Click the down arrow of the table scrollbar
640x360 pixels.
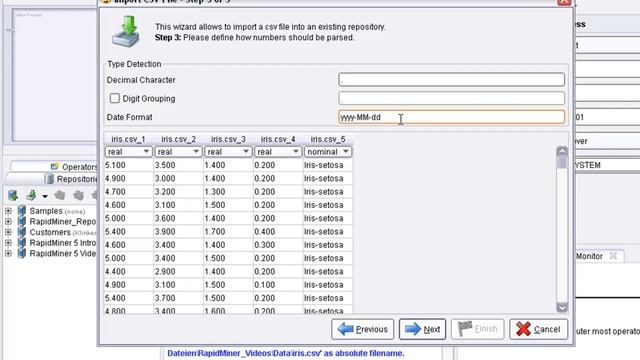point(562,307)
